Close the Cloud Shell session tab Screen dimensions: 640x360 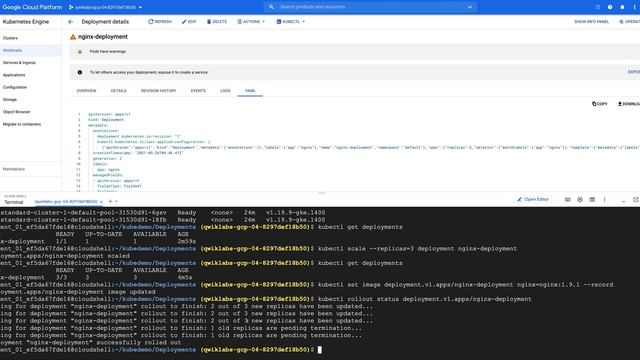tap(101, 202)
